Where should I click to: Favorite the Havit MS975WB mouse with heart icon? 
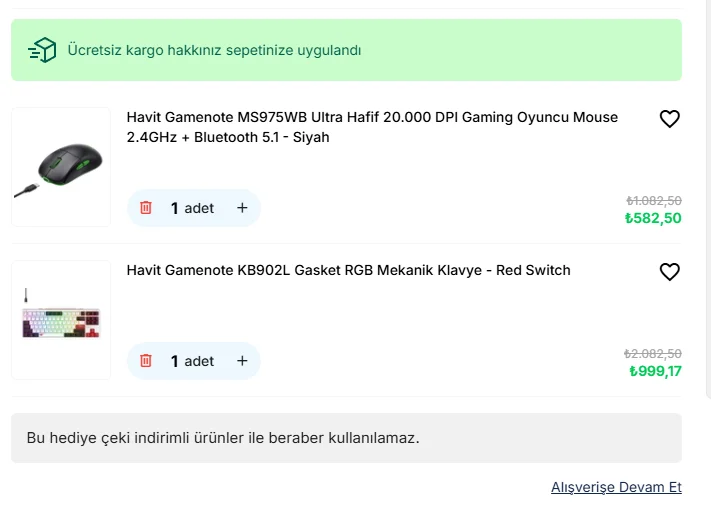coord(669,119)
